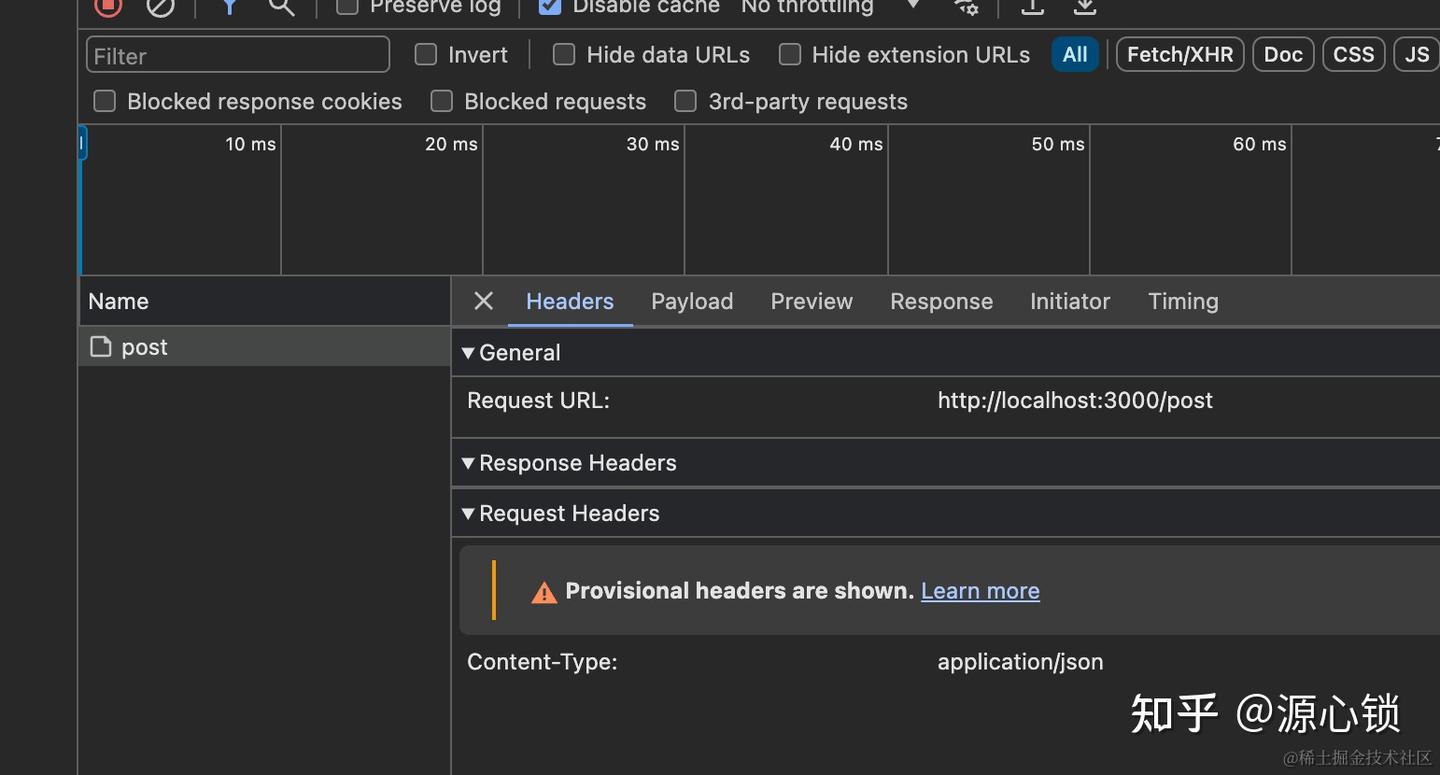This screenshot has width=1440, height=775.
Task: Click the 50 ms timeline marker
Action: click(x=1058, y=144)
